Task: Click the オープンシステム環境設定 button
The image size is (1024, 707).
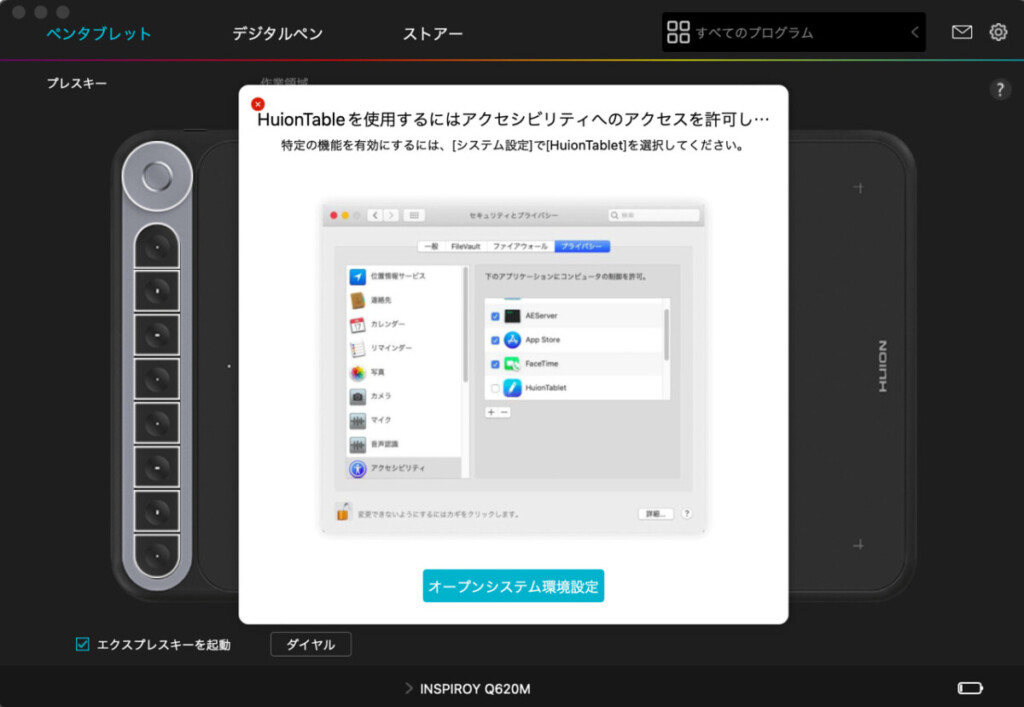Action: pyautogui.click(x=513, y=586)
